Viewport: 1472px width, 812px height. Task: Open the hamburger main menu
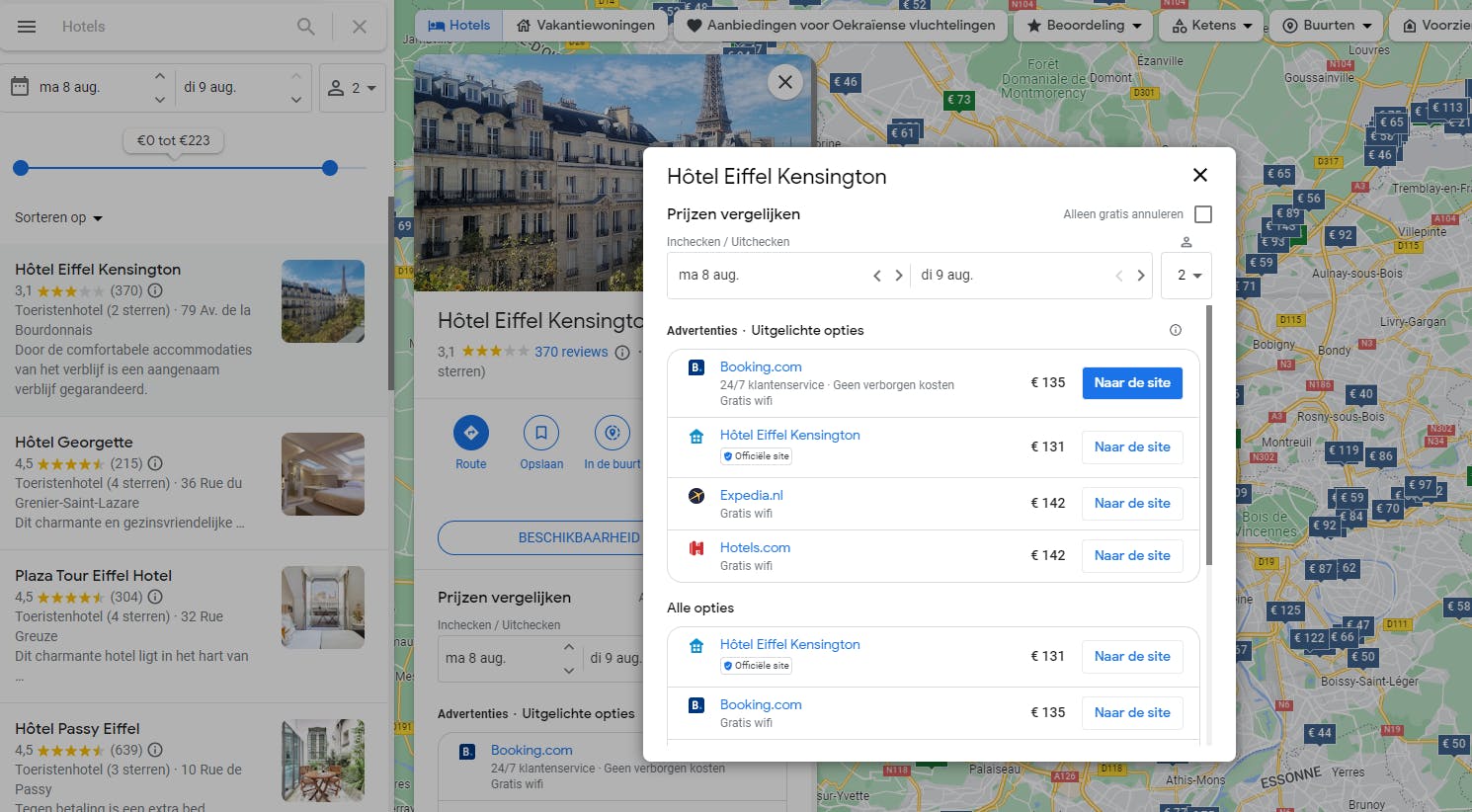27,27
